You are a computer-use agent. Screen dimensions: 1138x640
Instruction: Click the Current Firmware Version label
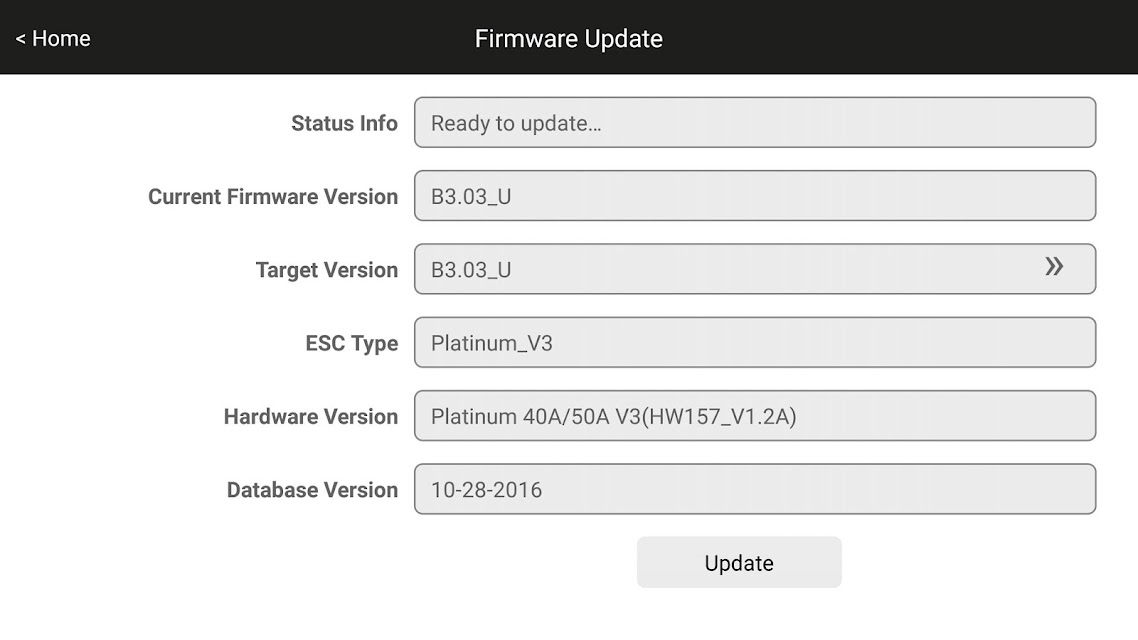[273, 197]
